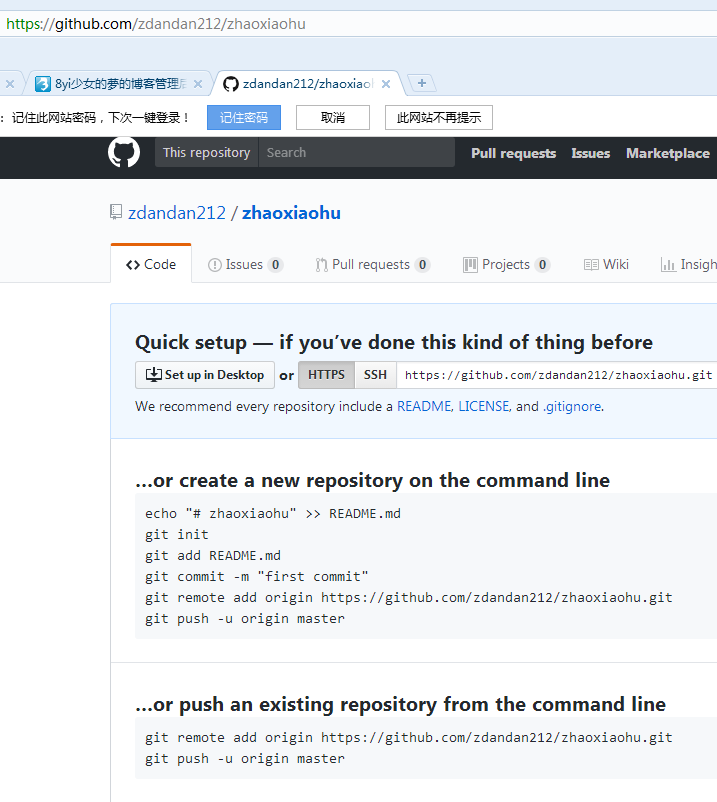Click the Wiki tab book icon

591,264
